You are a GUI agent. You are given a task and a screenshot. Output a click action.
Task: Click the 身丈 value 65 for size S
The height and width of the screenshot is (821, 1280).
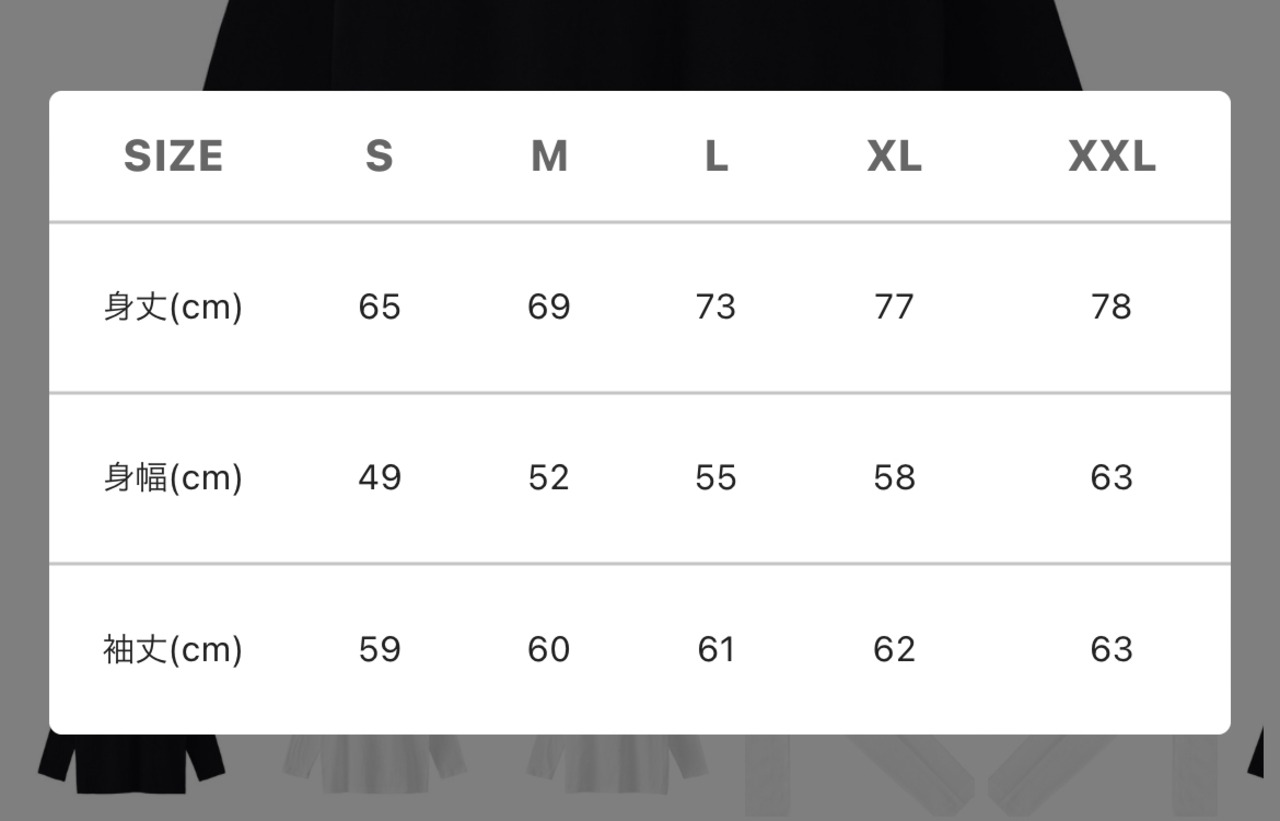379,307
